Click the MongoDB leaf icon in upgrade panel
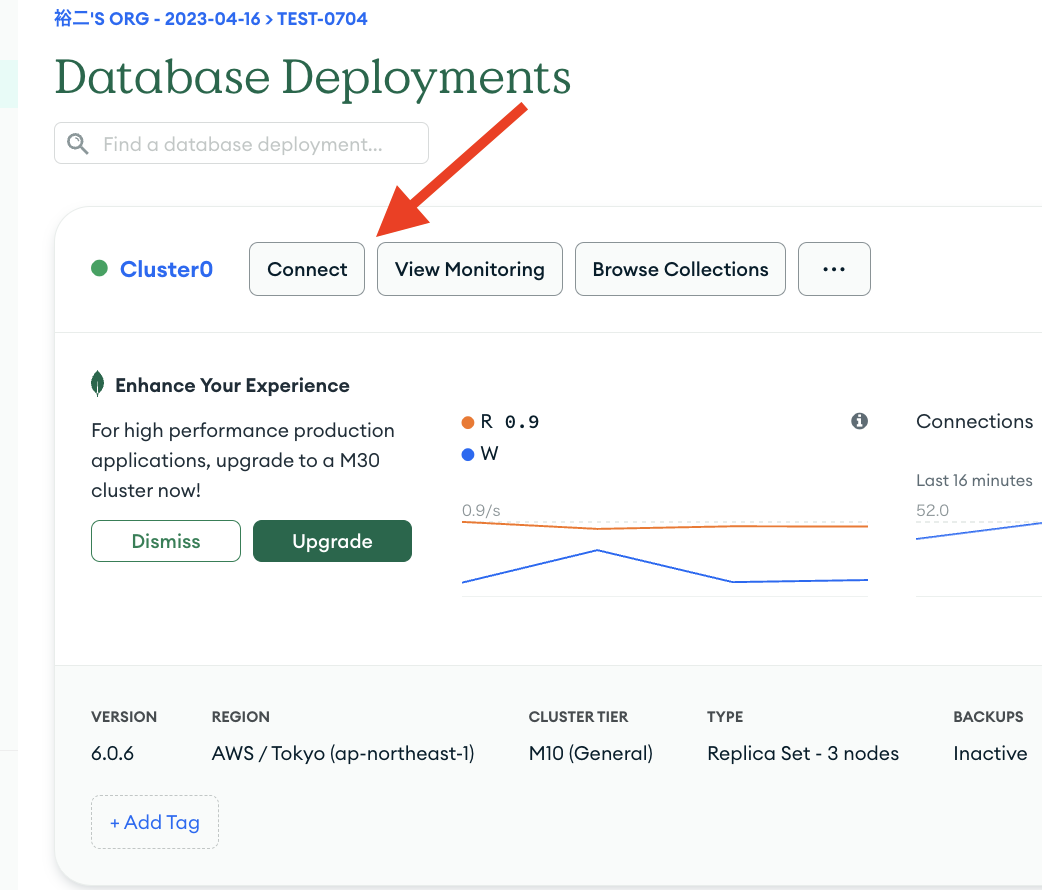Viewport: 1042px width, 890px height. click(98, 383)
